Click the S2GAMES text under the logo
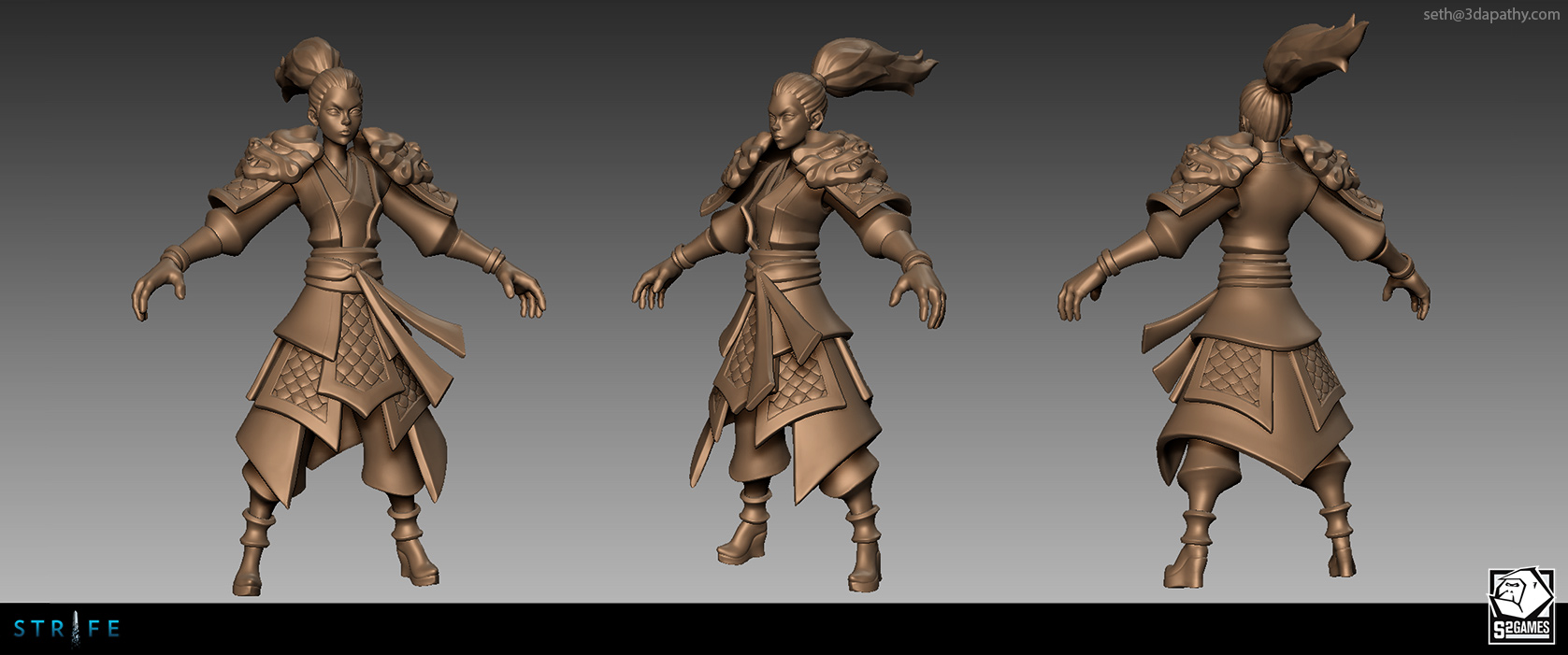The width and height of the screenshot is (1568, 655). pos(1520,630)
